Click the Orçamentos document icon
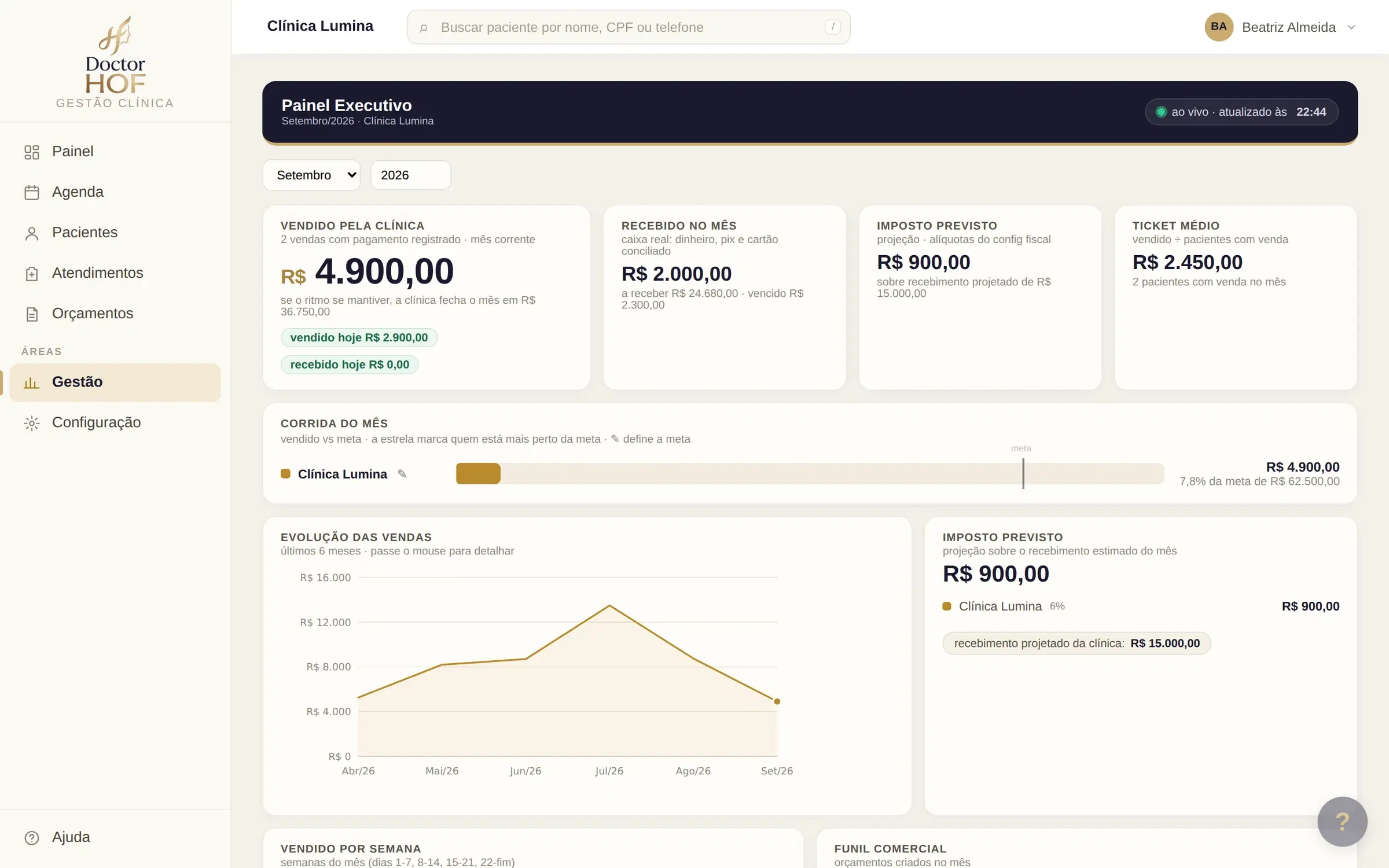The image size is (1389, 868). coord(32,314)
